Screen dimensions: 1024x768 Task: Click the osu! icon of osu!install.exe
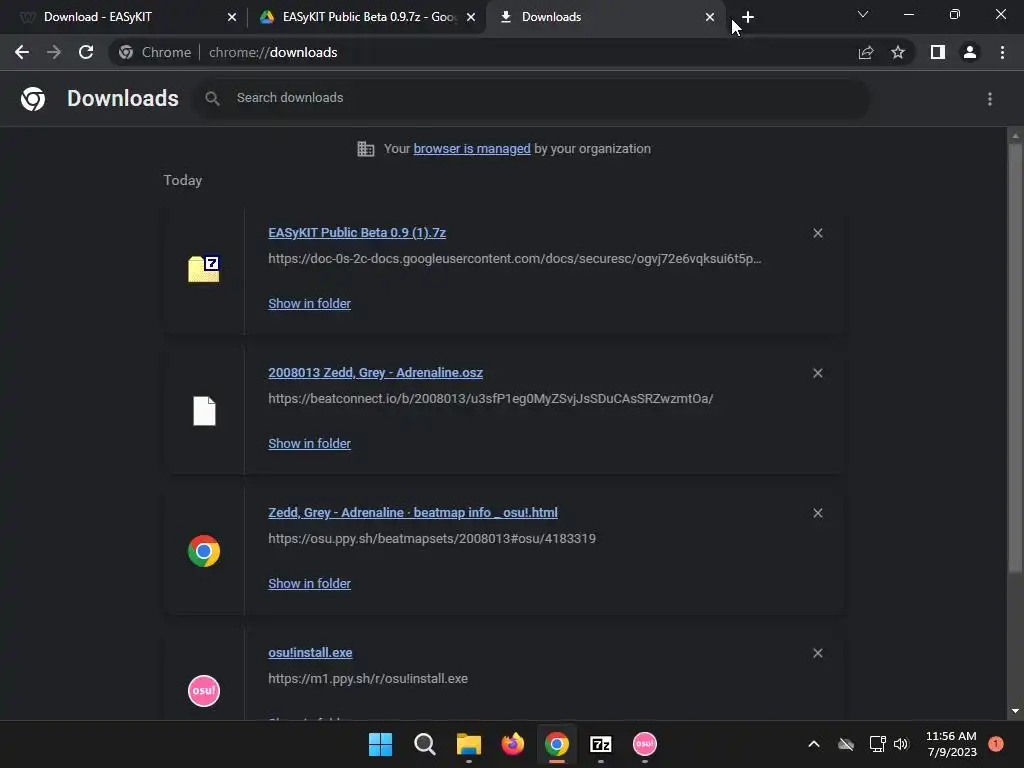click(204, 691)
